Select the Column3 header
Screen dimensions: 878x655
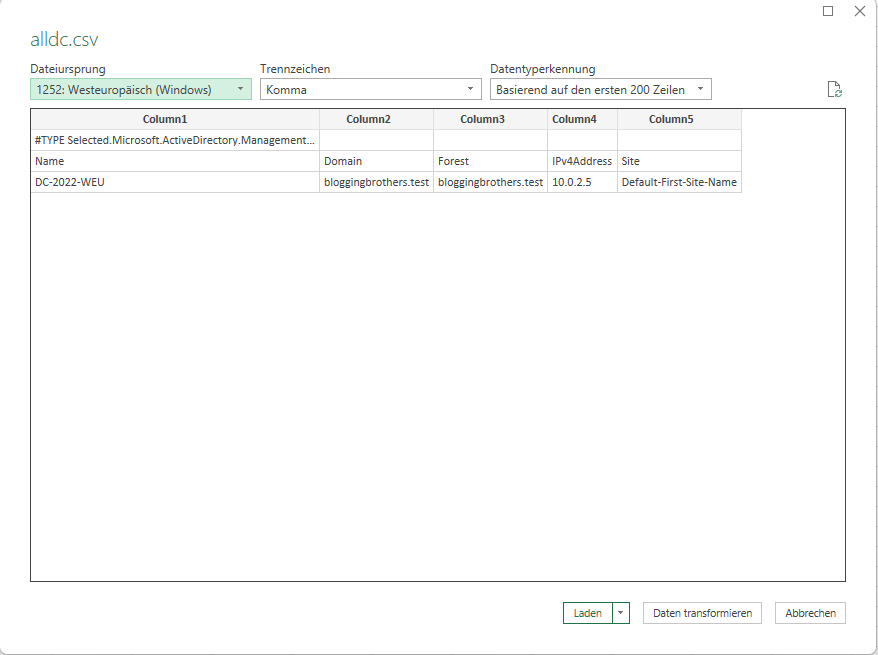pyautogui.click(x=490, y=119)
